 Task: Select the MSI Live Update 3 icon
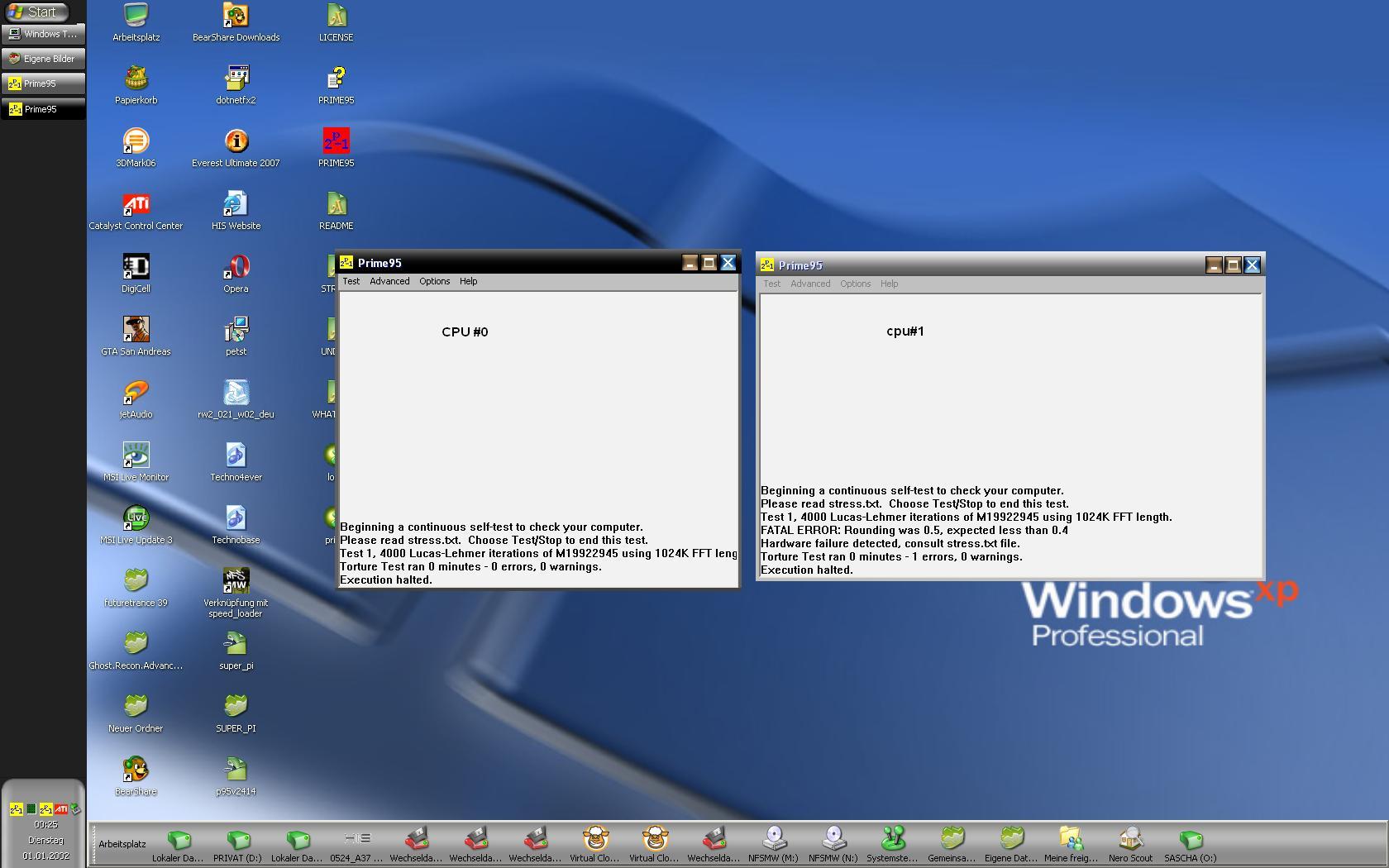pos(136,525)
